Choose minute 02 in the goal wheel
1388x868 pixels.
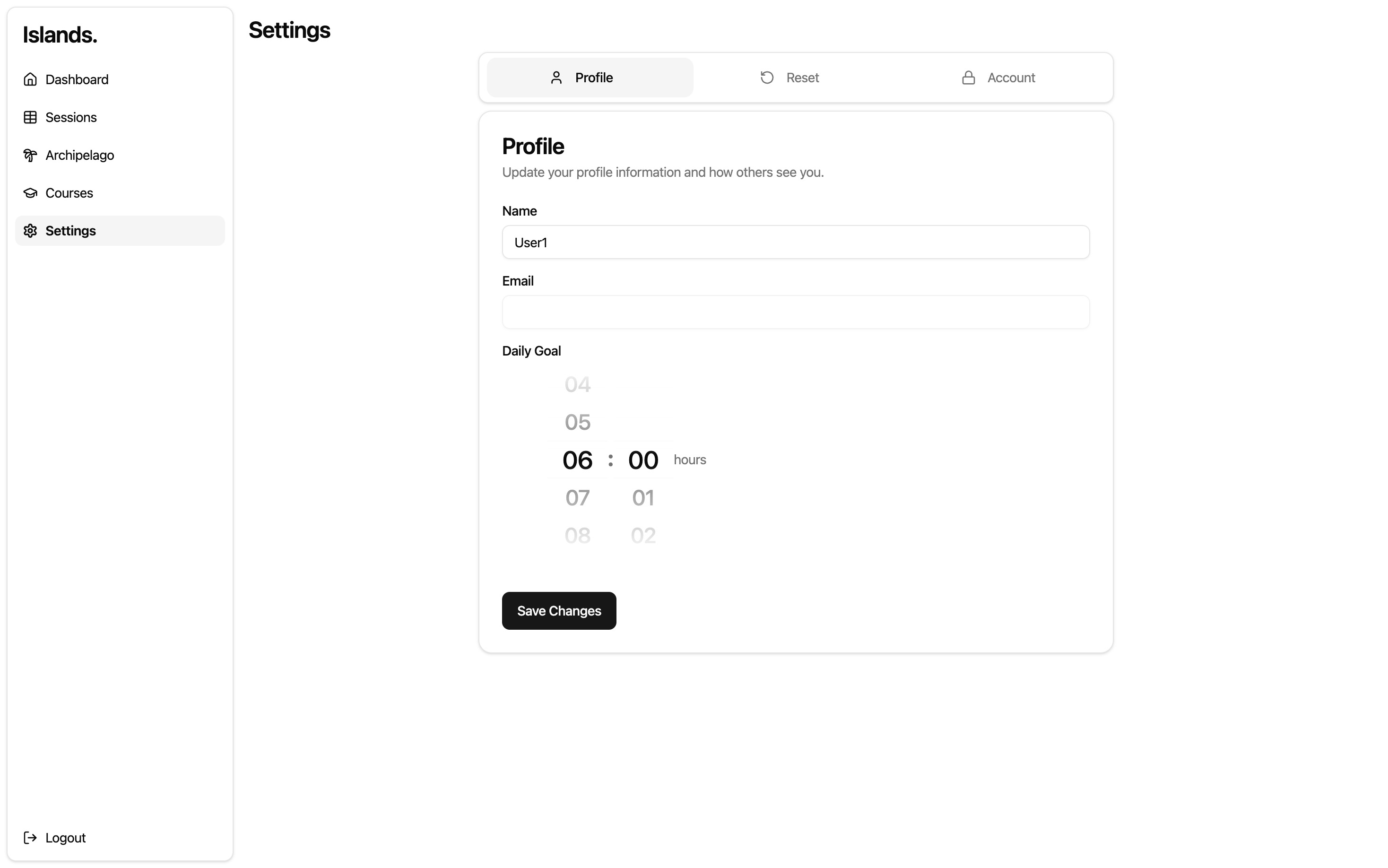(643, 536)
